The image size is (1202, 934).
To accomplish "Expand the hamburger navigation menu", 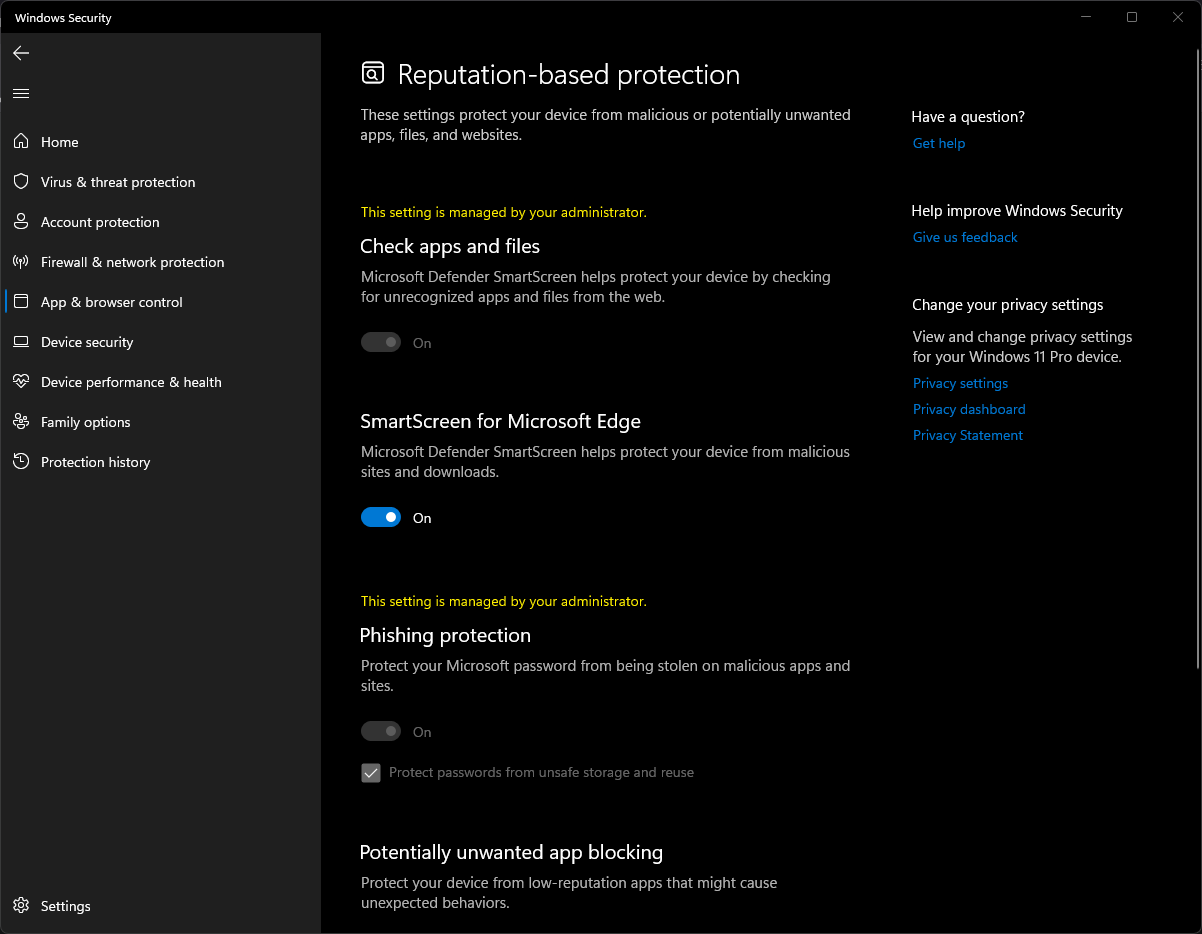I will coord(21,94).
